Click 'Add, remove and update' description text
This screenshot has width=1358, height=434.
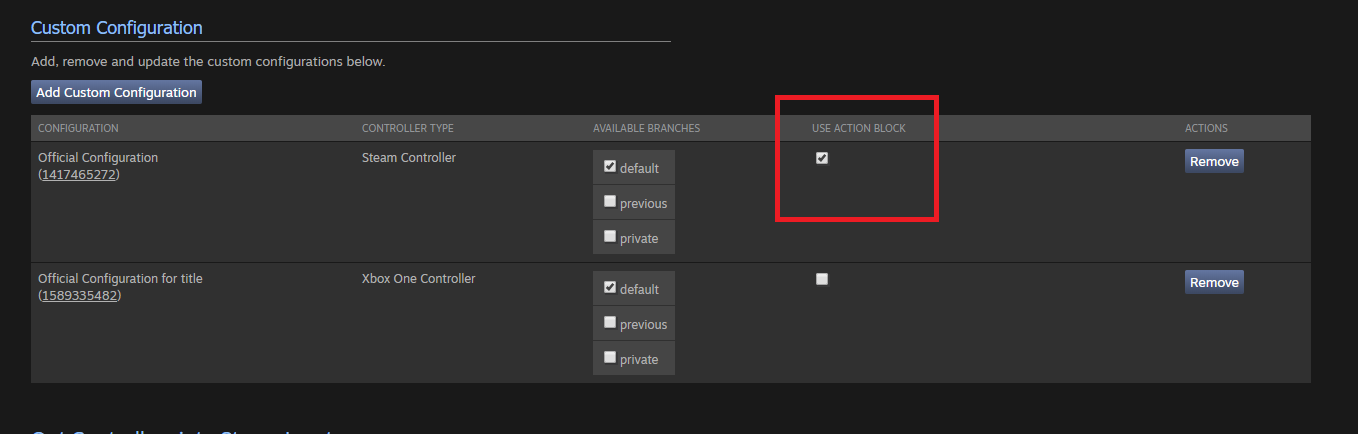[x=208, y=62]
